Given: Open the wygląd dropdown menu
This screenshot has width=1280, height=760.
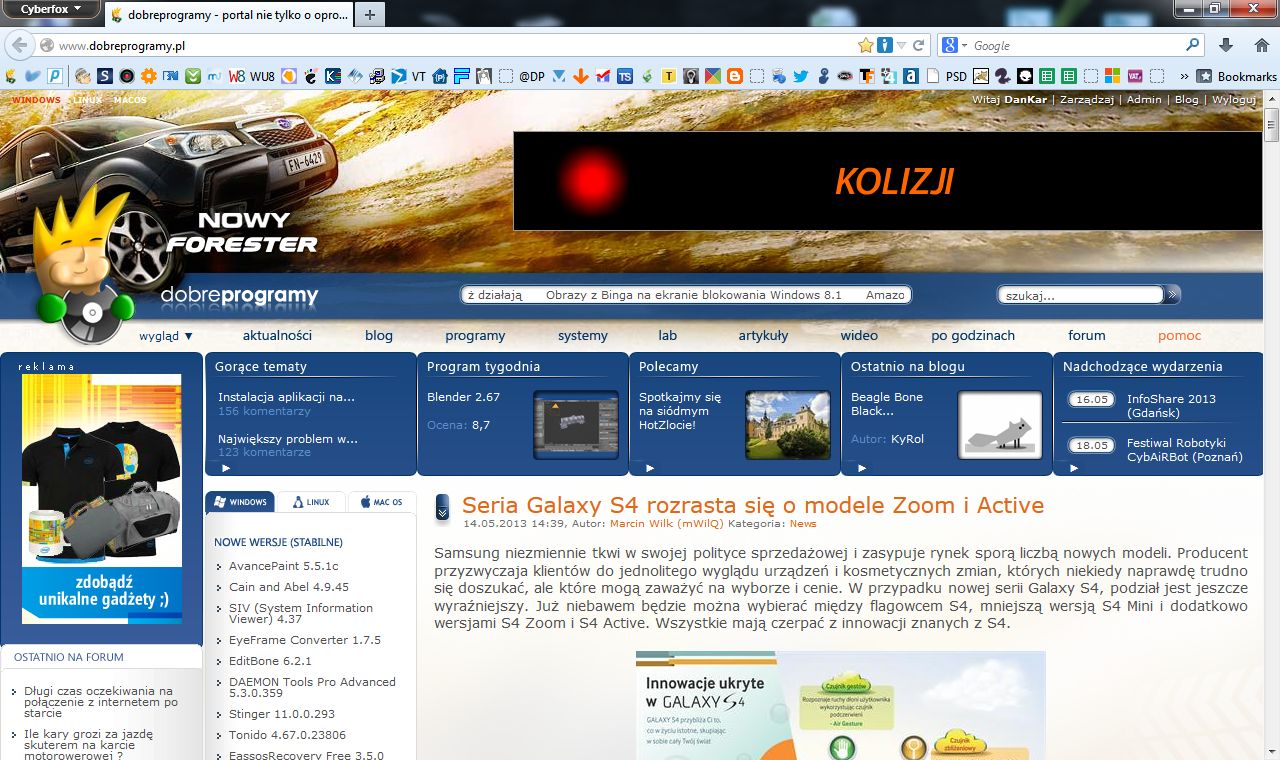Looking at the screenshot, I should (166, 335).
